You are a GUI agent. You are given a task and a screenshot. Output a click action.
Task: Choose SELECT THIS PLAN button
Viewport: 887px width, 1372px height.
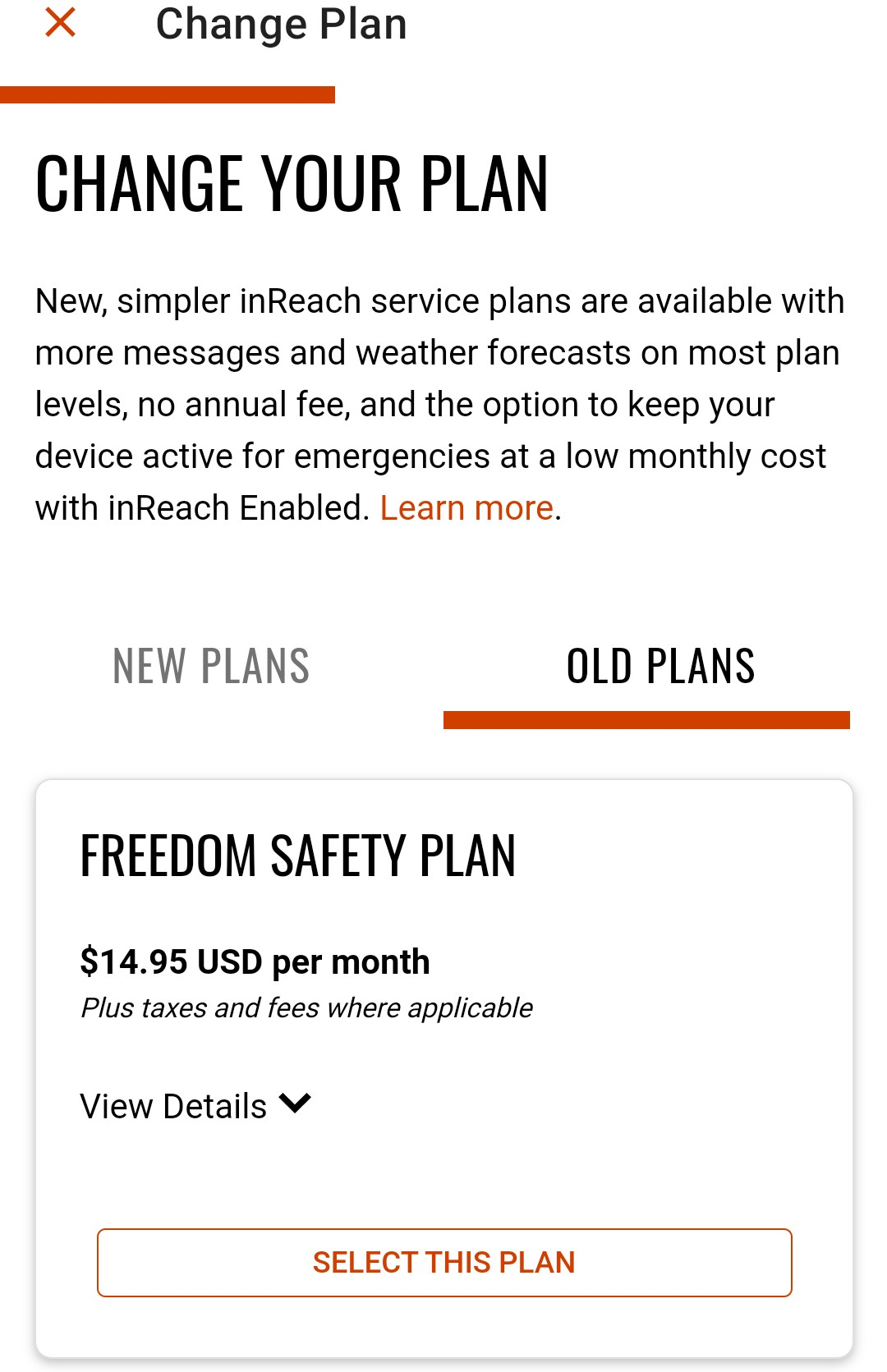tap(444, 1263)
